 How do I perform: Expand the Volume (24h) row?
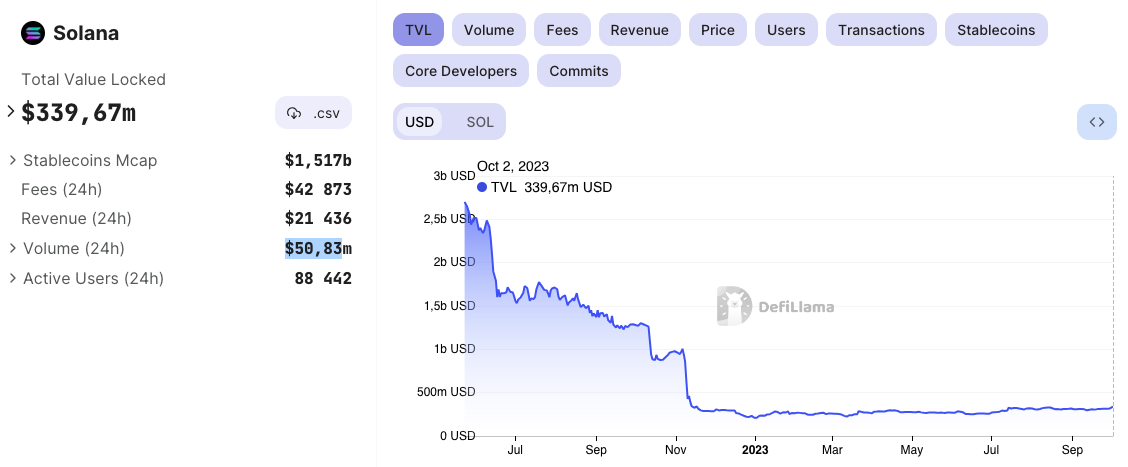coord(12,248)
